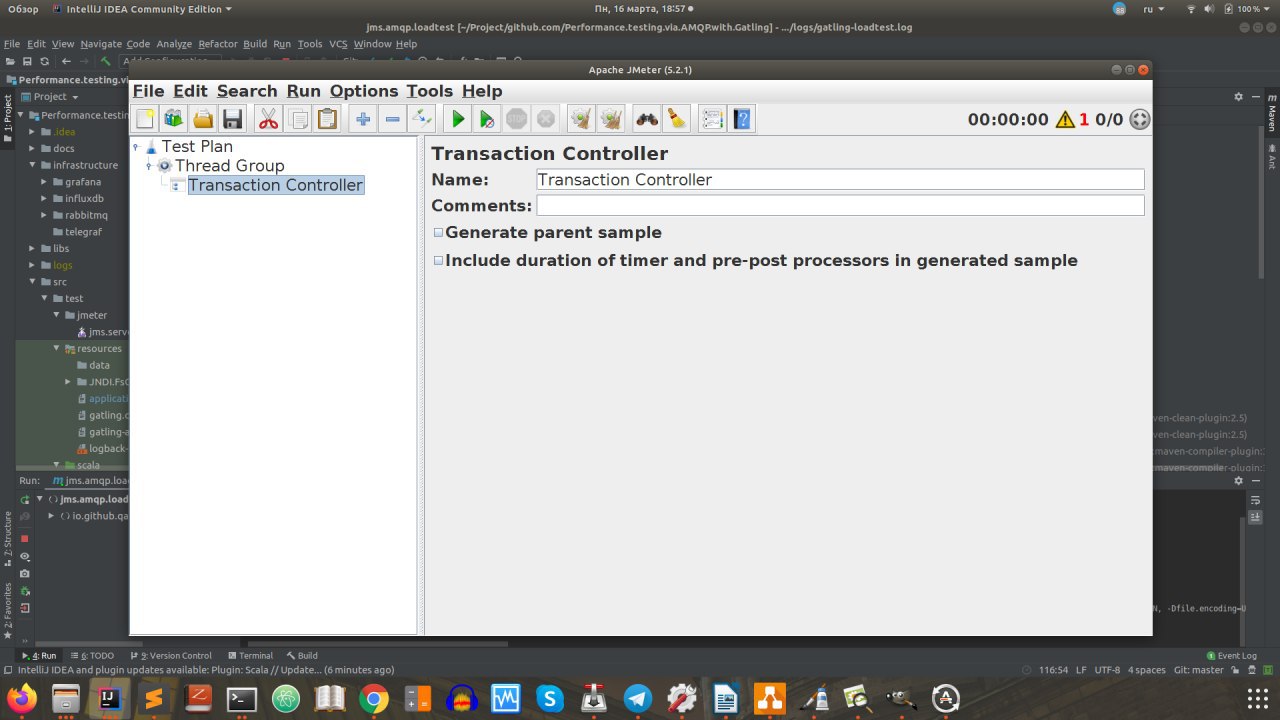The width and height of the screenshot is (1280, 720).
Task: Open the JMeter Run menu
Action: pyautogui.click(x=303, y=91)
